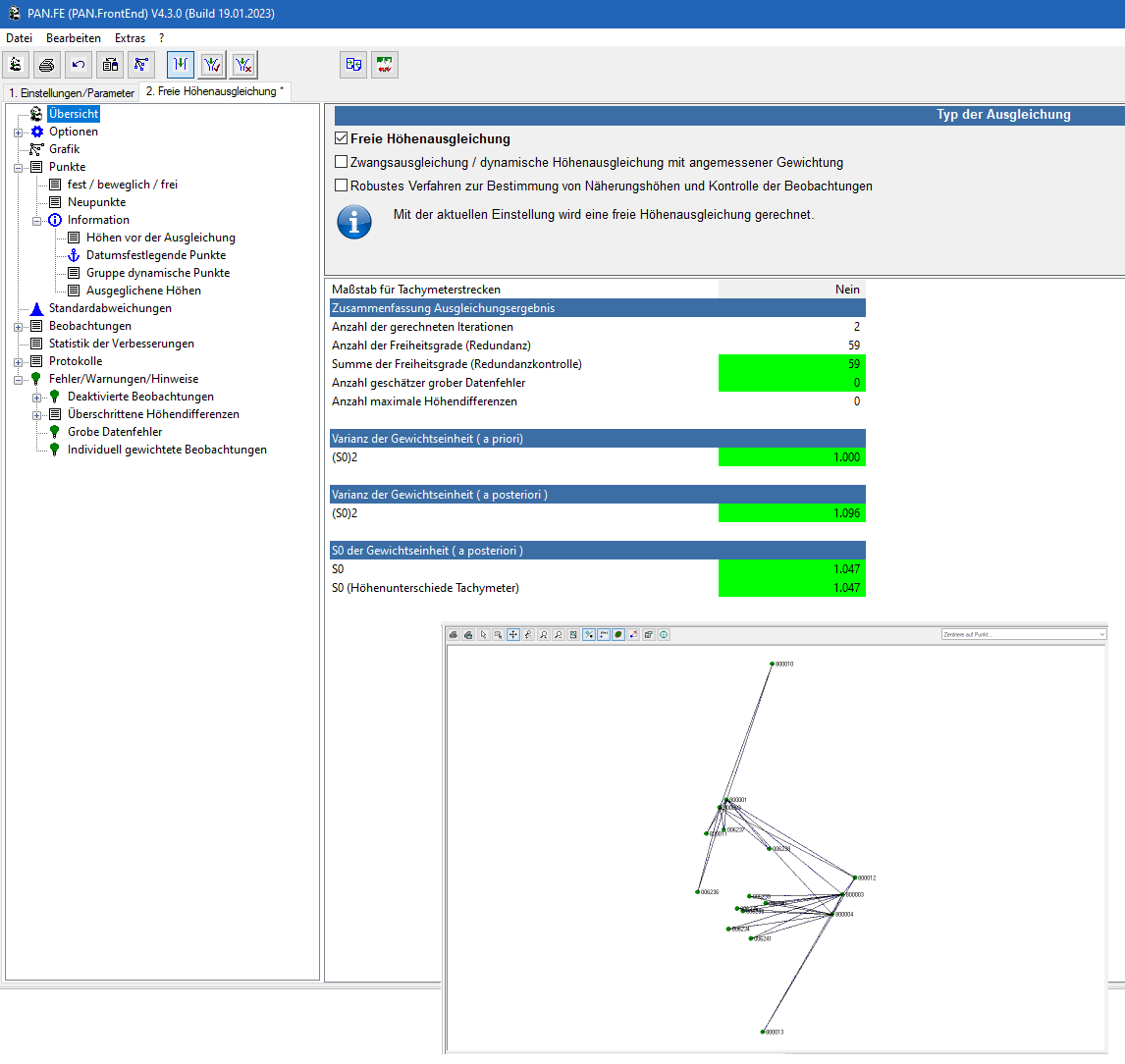The image size is (1125, 1064).
Task: Expand the Optionen tree node
Action: 19,133
